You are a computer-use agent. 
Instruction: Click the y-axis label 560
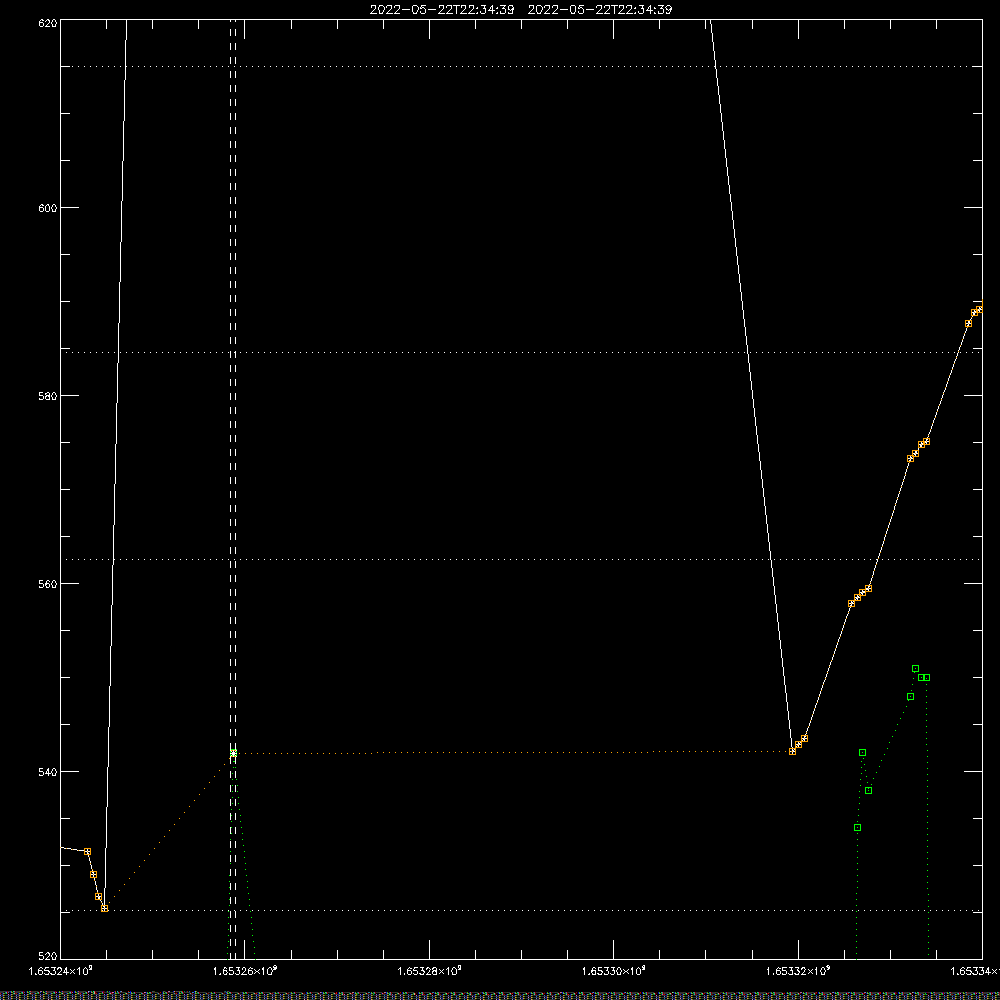(48, 584)
